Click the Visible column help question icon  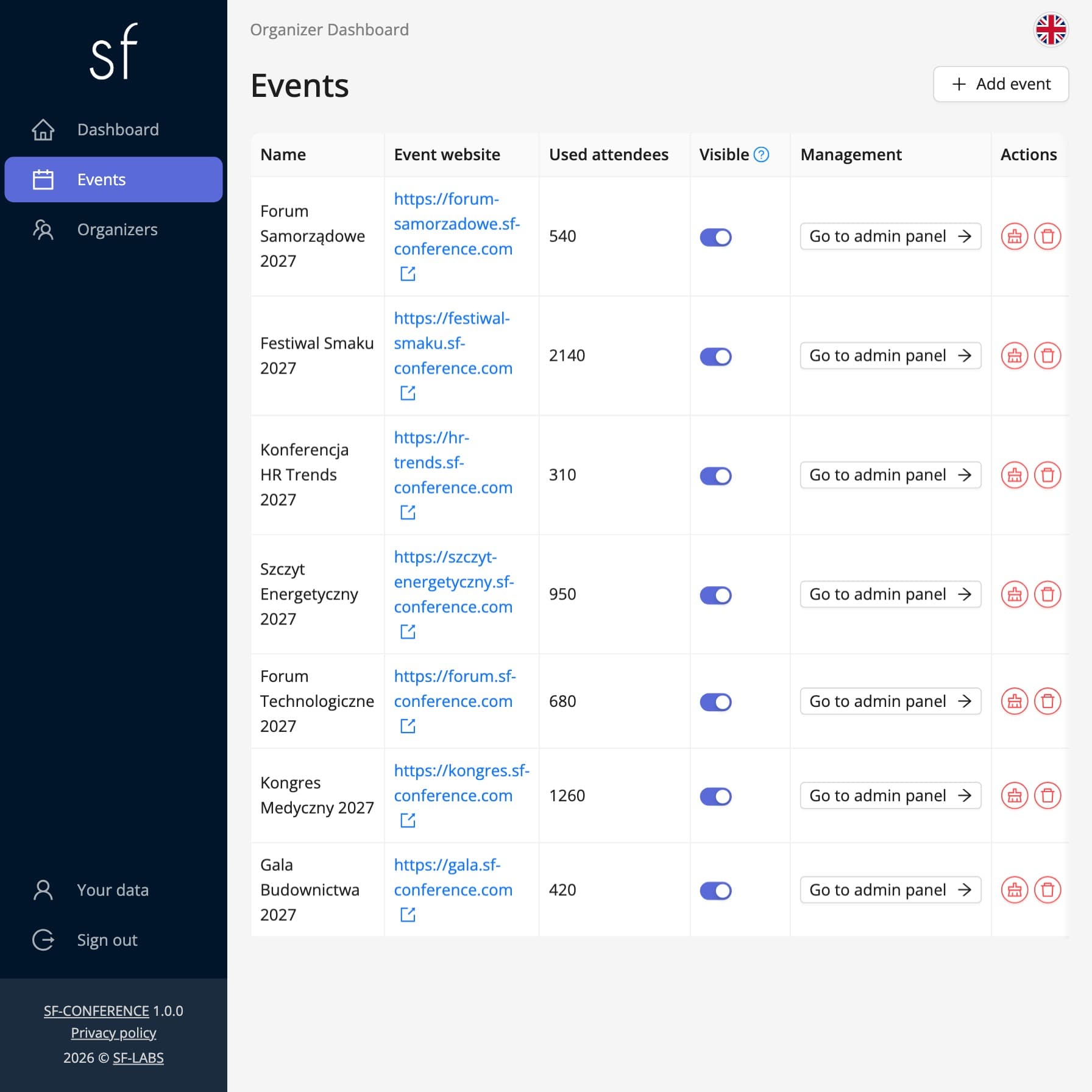761,155
